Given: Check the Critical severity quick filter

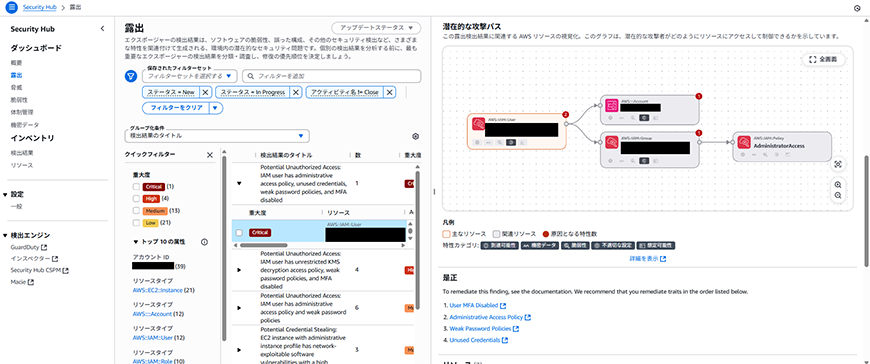Looking at the screenshot, I should [x=136, y=186].
